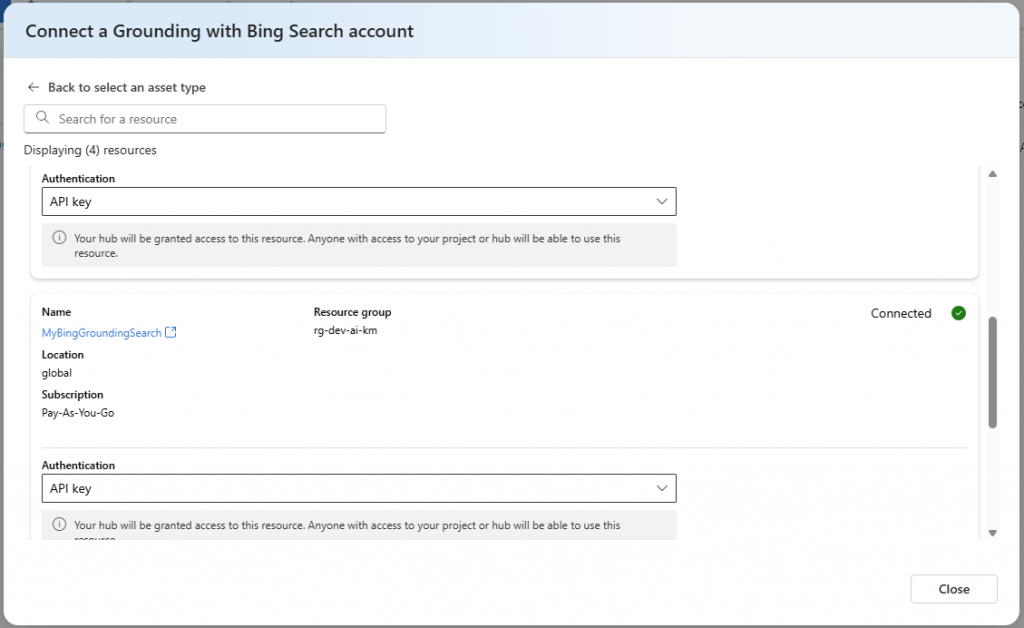Click the rg-dev-ai-km resource group value
The height and width of the screenshot is (628, 1024).
pyautogui.click(x=345, y=332)
